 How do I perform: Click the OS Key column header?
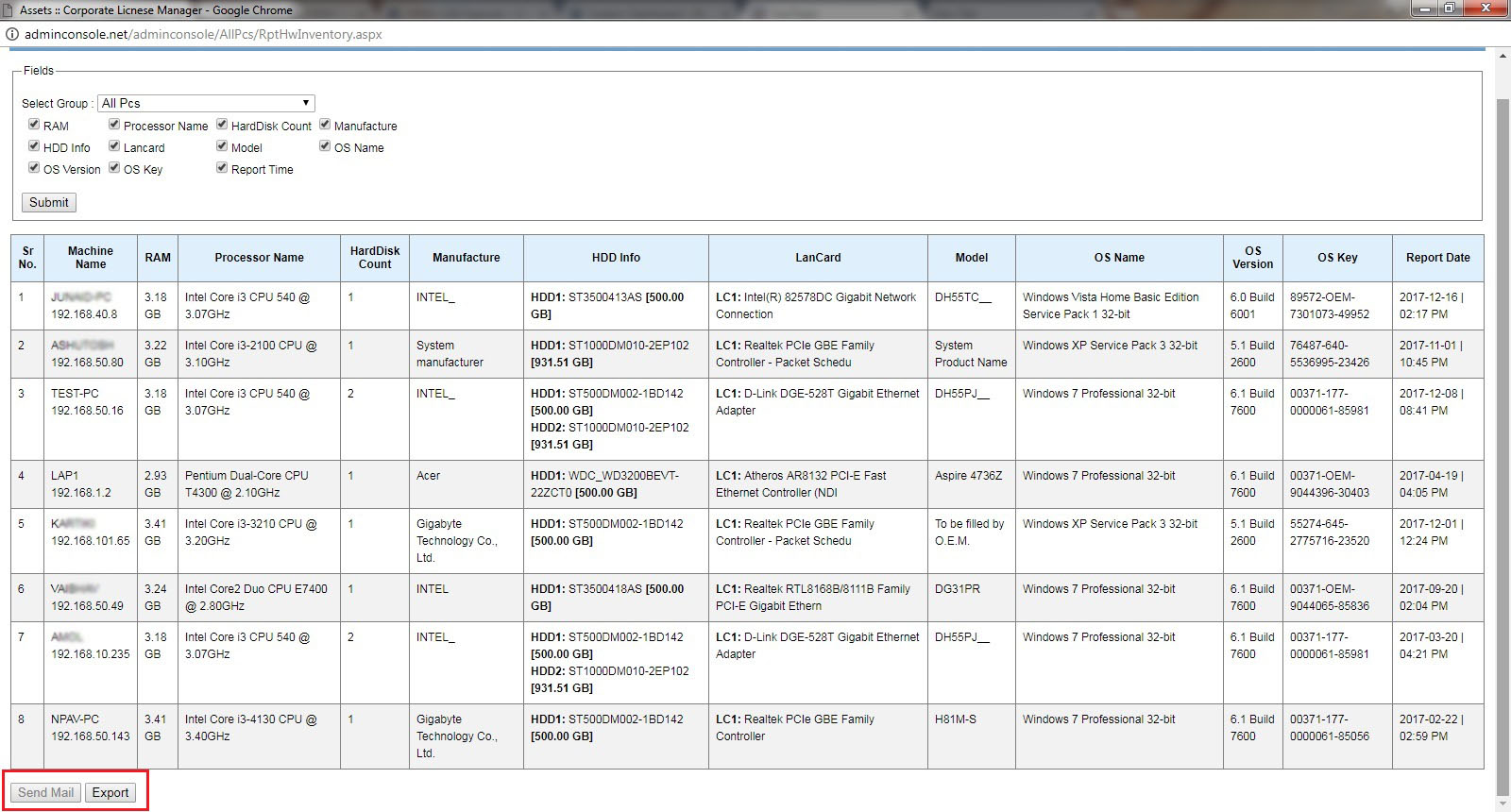pos(1337,258)
